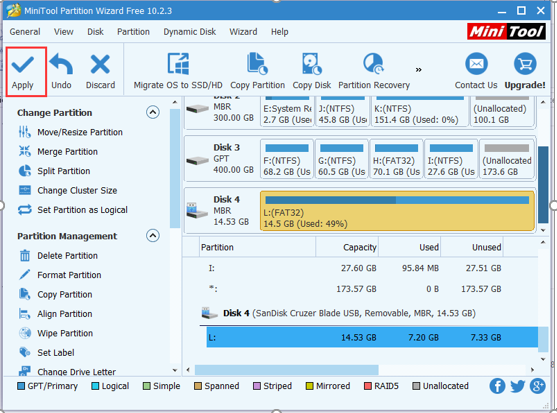This screenshot has width=557, height=413.
Task: Choose Copy Partition in sidebar list
Action: 55,295
